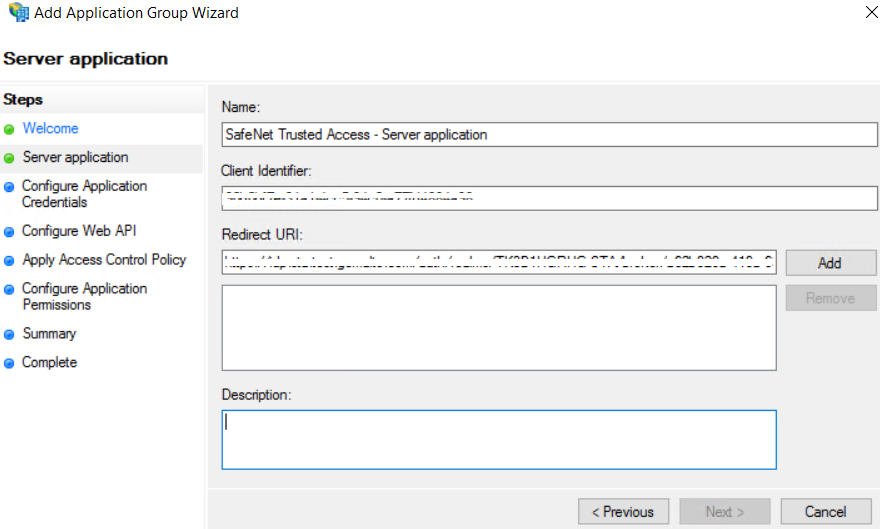Image resolution: width=880 pixels, height=529 pixels.
Task: Open the Welcome step link
Action: tap(51, 128)
